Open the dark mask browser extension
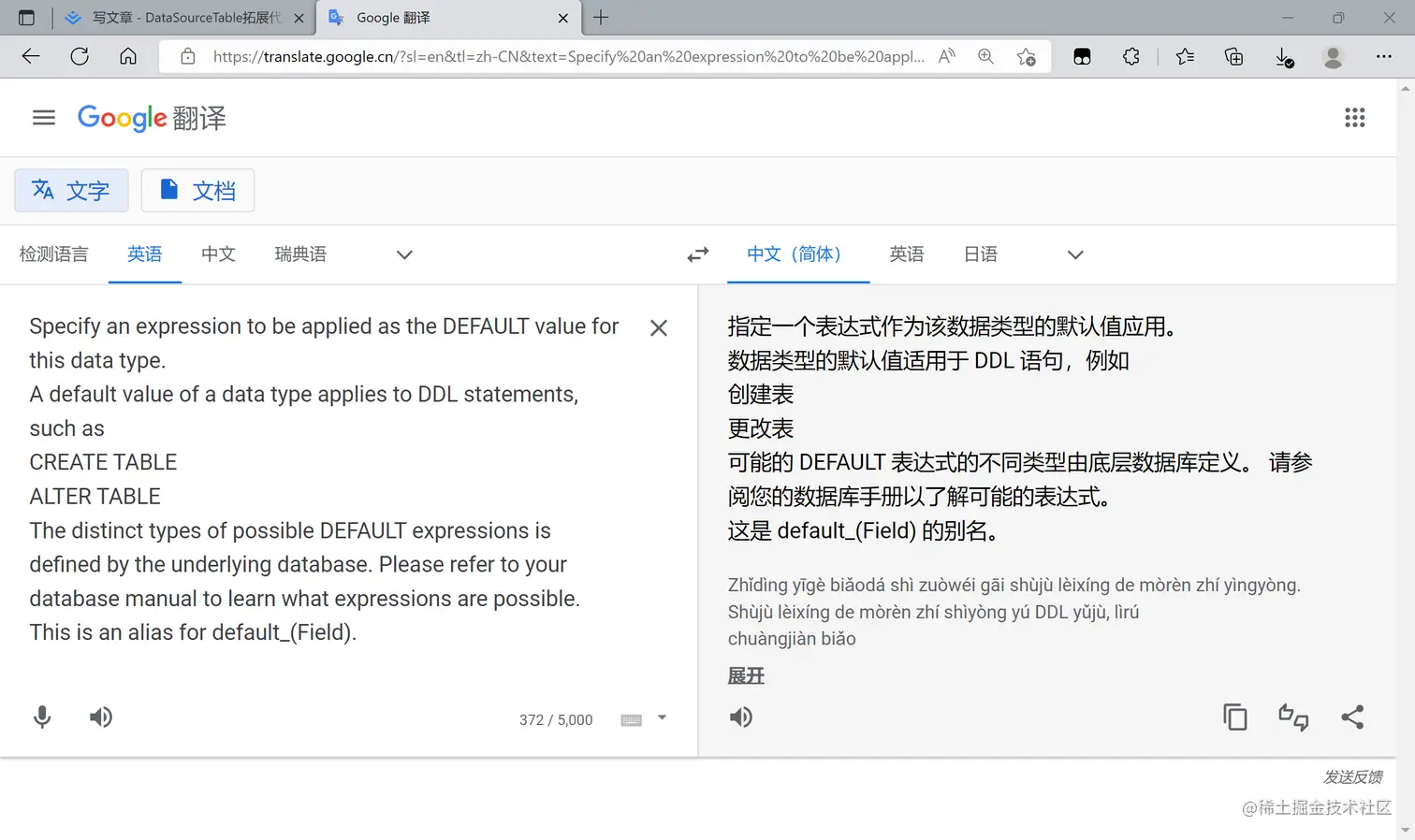 (1082, 56)
